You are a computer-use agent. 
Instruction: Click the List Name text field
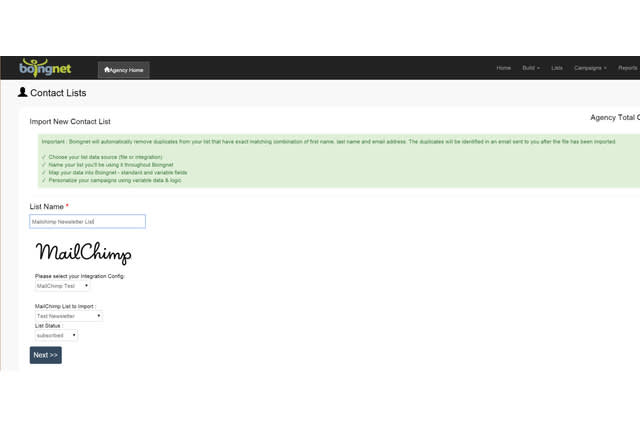click(x=88, y=221)
